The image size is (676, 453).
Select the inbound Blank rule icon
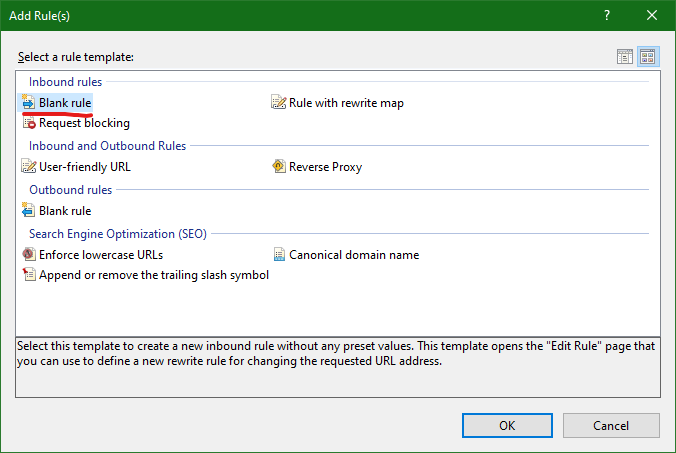[28, 103]
